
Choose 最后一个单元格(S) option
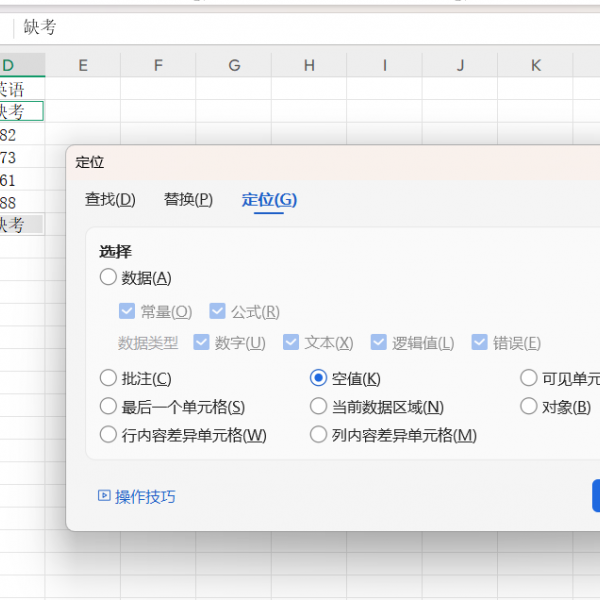[x=108, y=407]
